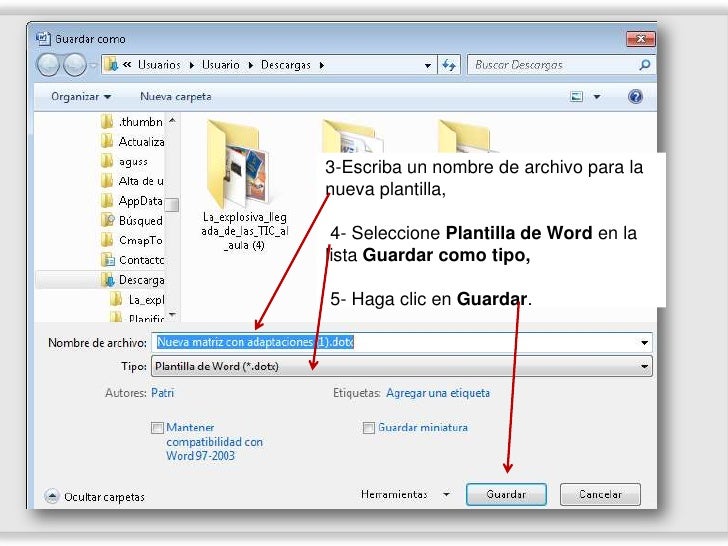Image resolution: width=728 pixels, height=546 pixels.
Task: Open address bar history dropdown arrow
Action: pyautogui.click(x=428, y=65)
